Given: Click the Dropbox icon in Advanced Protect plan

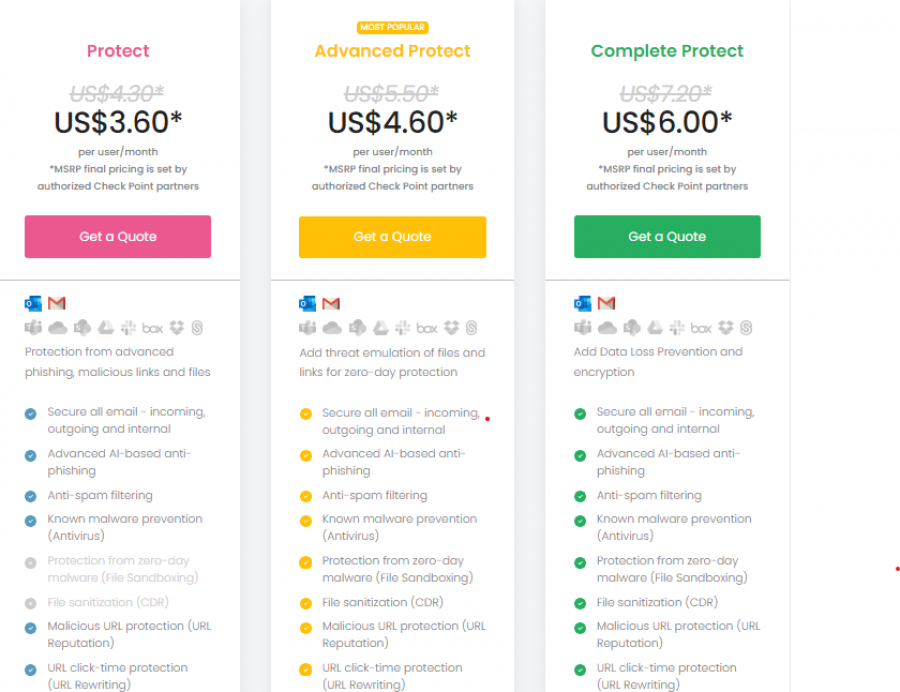Looking at the screenshot, I should (x=451, y=328).
